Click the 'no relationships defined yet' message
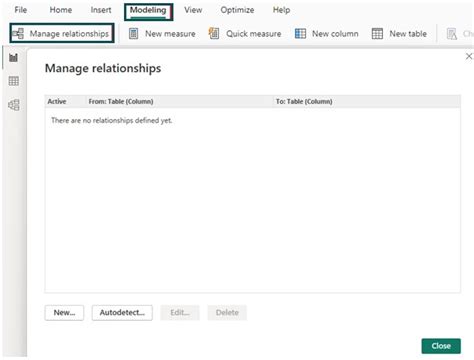Screen dimensions: 474x360 tap(112, 120)
